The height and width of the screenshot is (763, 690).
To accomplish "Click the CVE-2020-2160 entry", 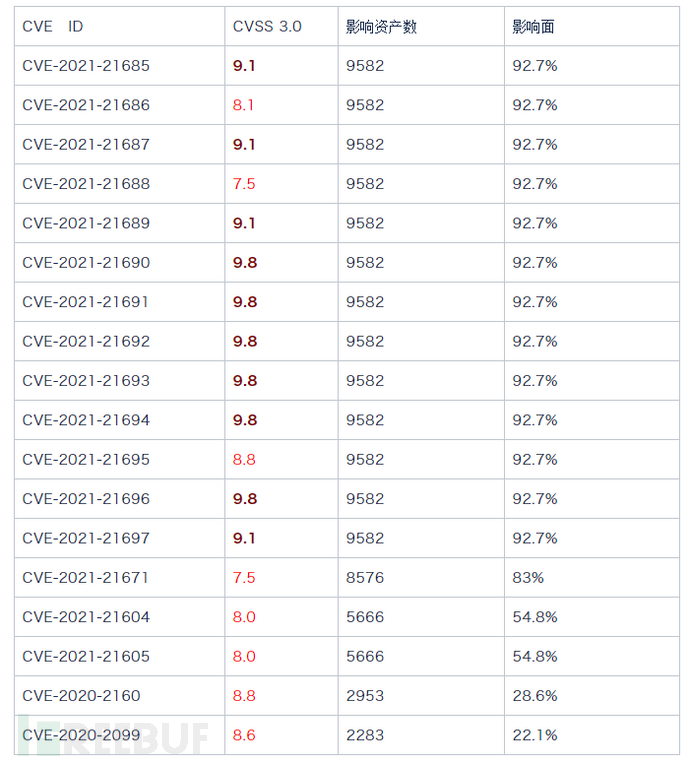I will point(81,696).
